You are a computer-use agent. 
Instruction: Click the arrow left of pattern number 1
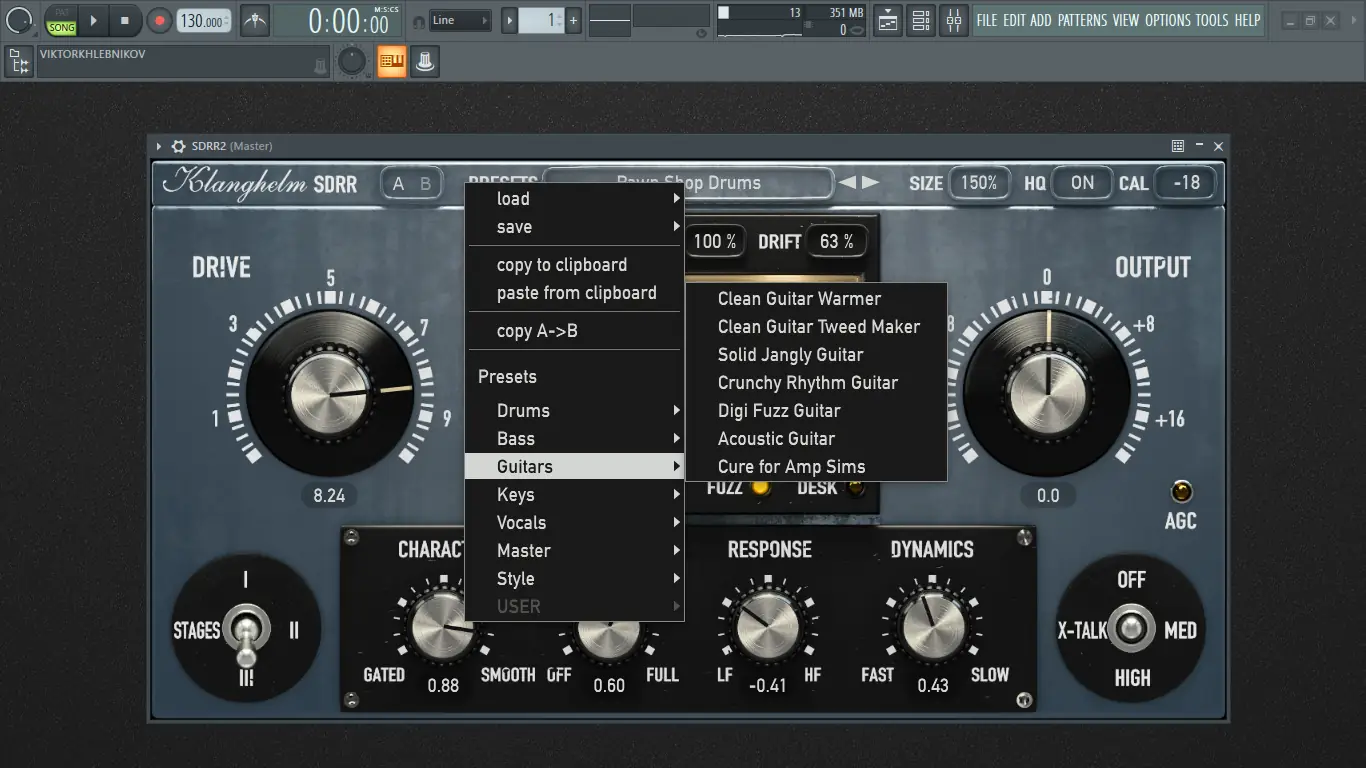click(x=510, y=20)
